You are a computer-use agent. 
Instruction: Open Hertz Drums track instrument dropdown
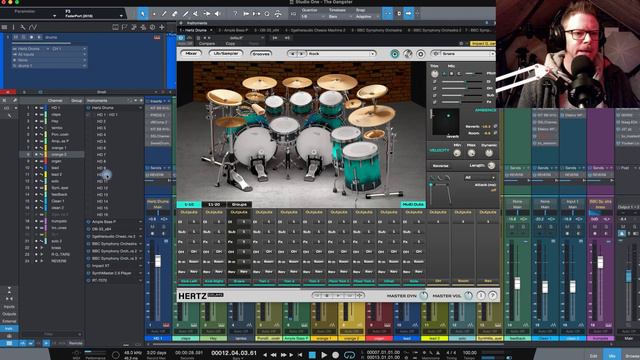31,49
